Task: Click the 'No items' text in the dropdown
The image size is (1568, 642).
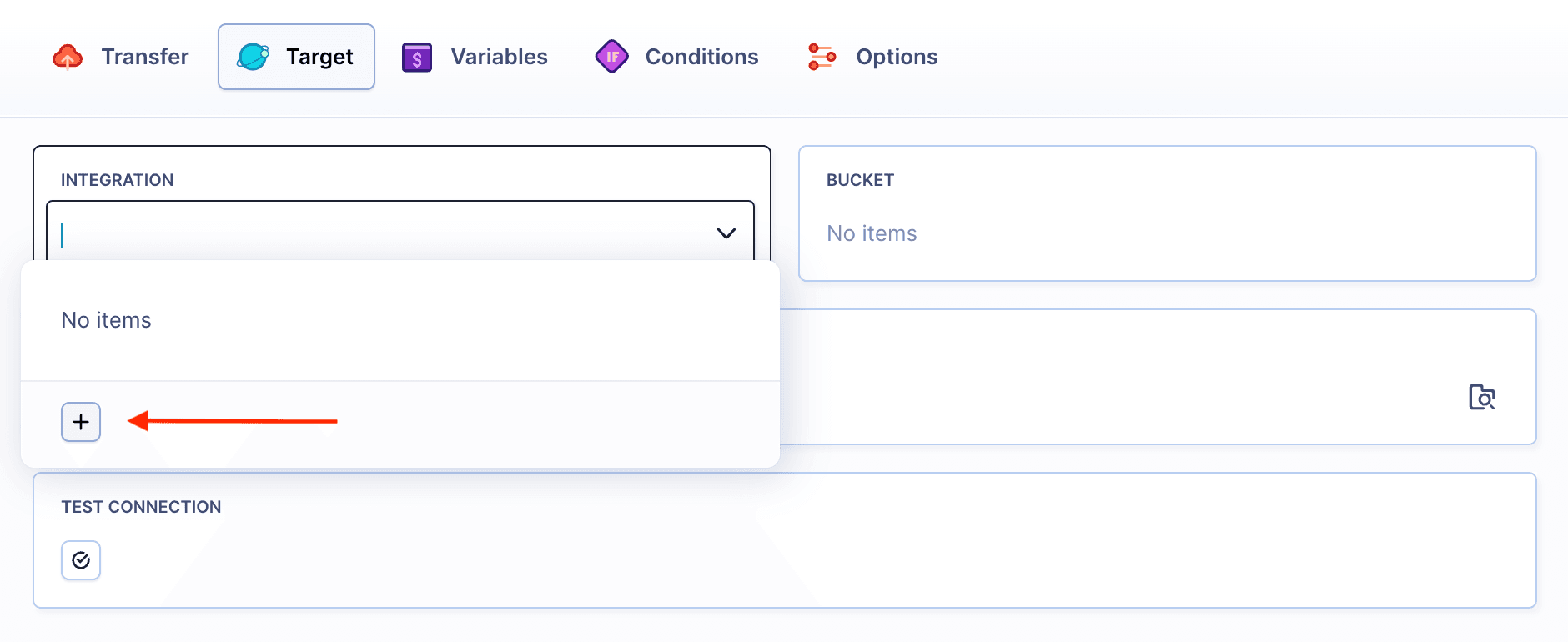Action: tap(105, 319)
